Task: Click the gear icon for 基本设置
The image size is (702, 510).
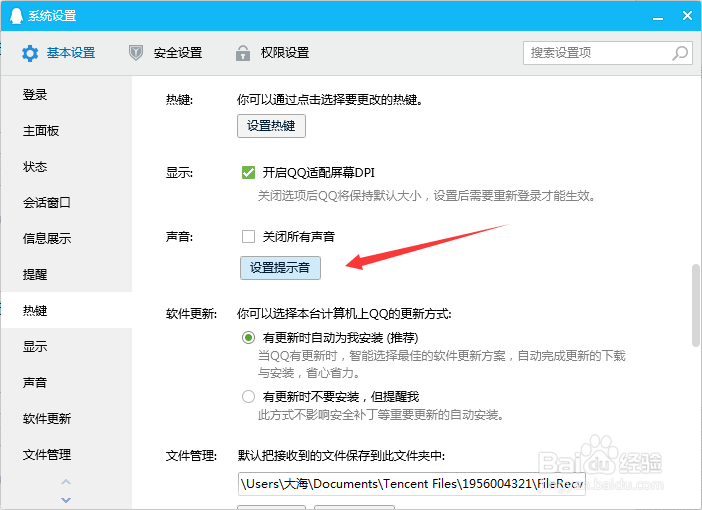Action: pyautogui.click(x=30, y=53)
